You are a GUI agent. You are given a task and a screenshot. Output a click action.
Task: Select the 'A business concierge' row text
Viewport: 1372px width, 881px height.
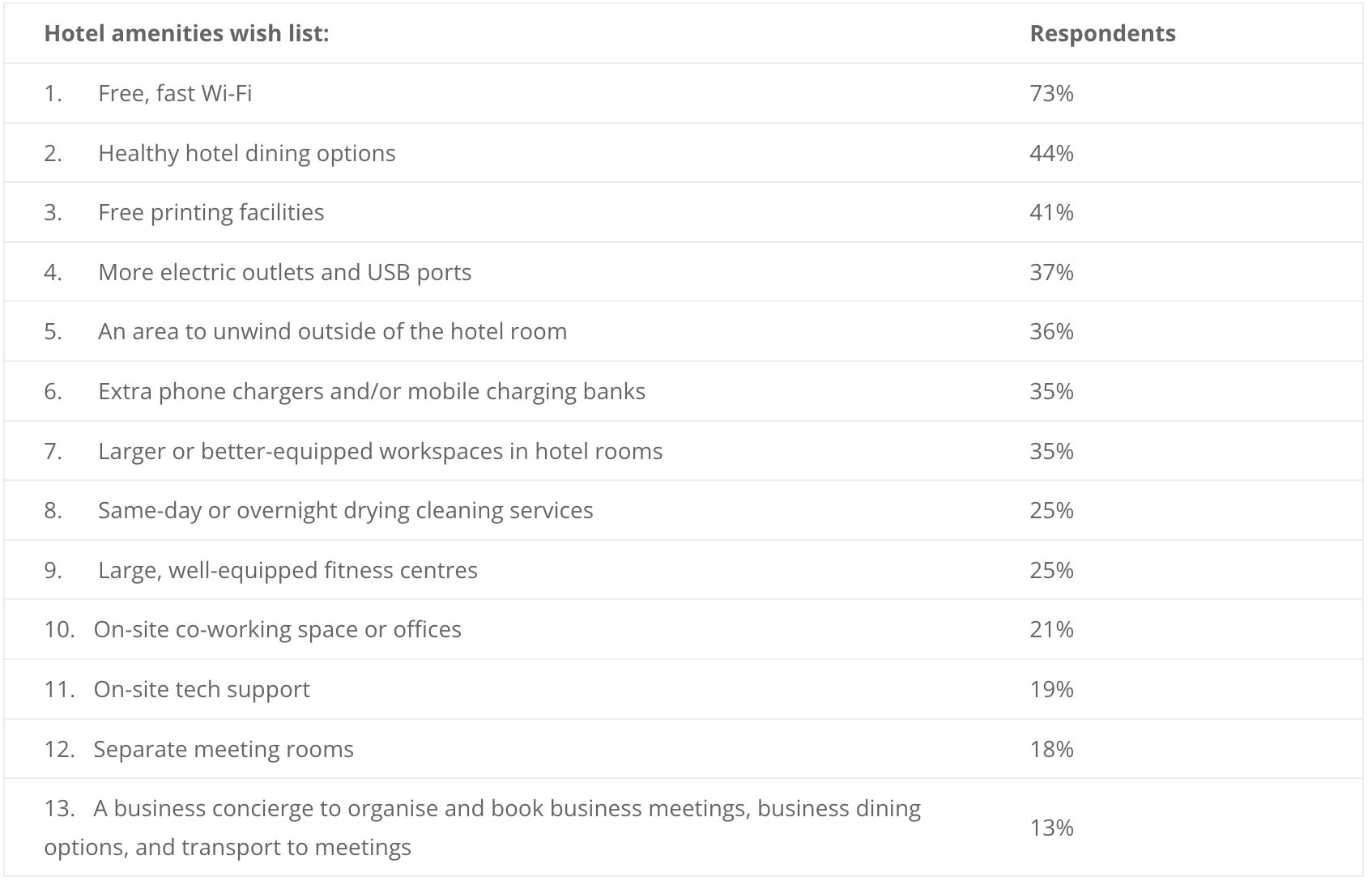483,828
